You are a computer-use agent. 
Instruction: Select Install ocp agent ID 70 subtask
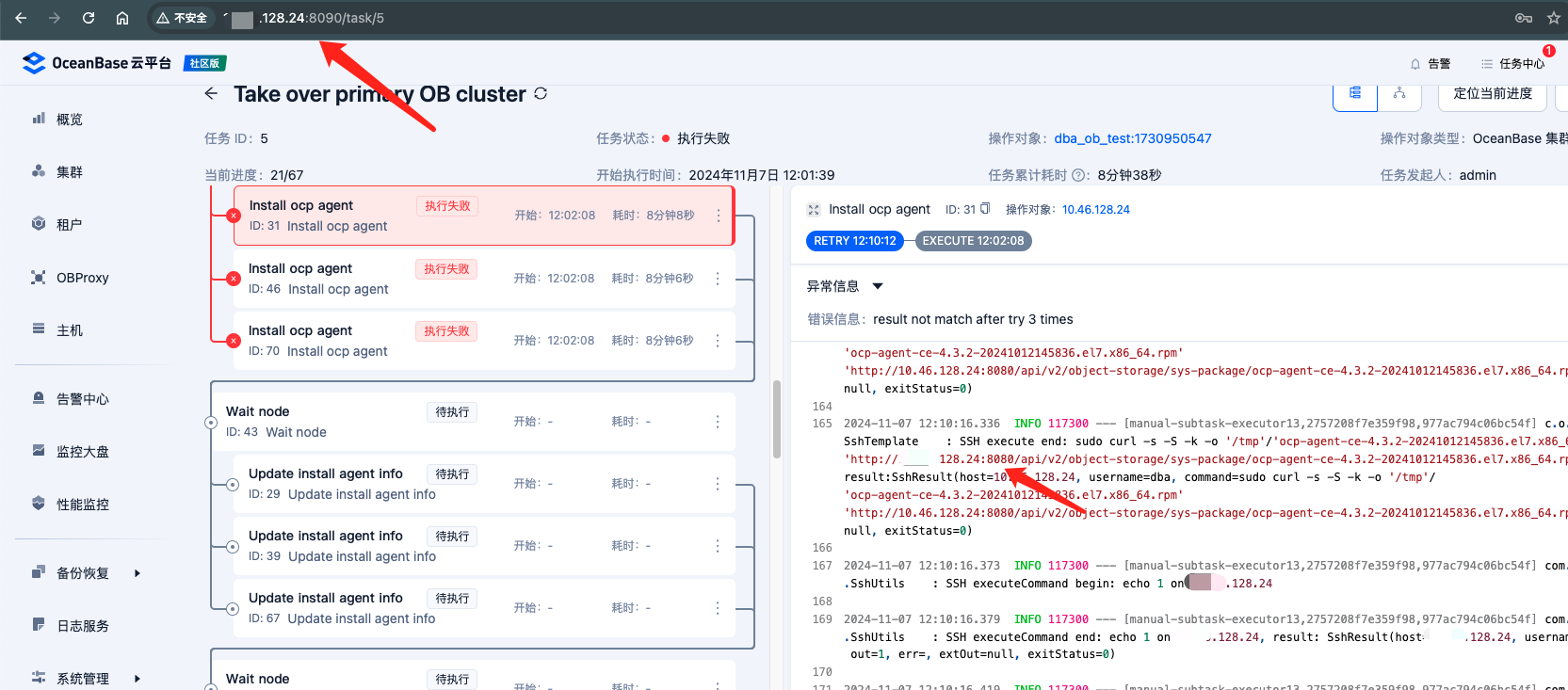pyautogui.click(x=483, y=341)
